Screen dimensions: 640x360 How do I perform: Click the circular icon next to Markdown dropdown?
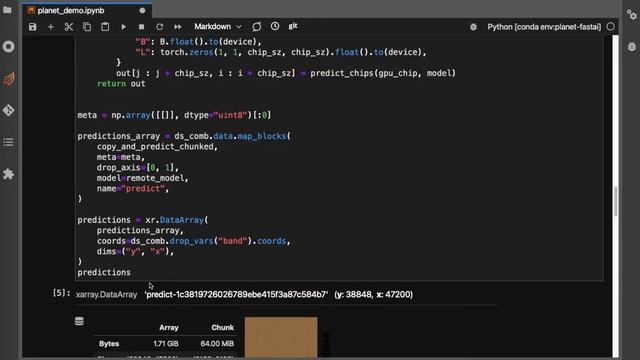(x=257, y=27)
